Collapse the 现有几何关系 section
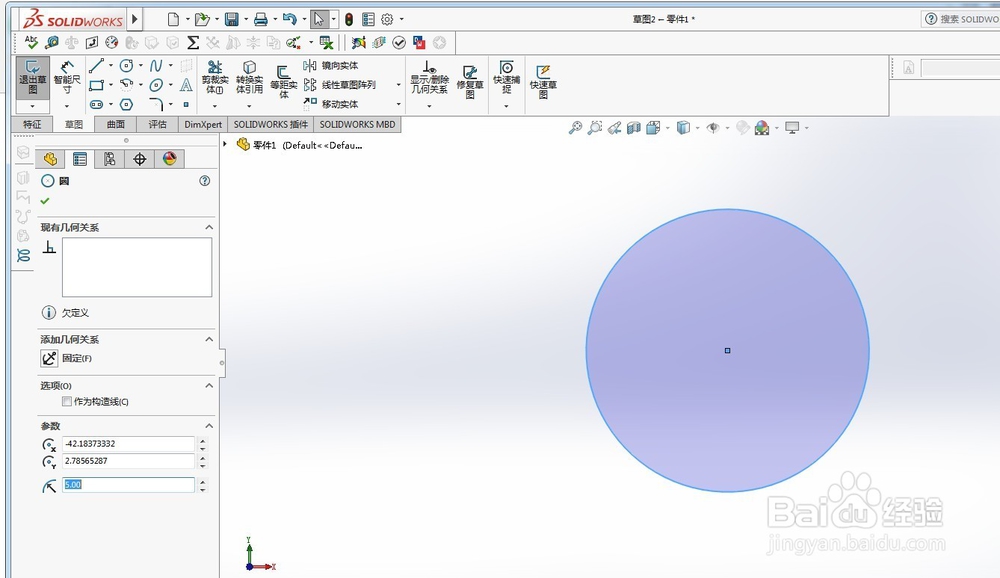 tap(209, 227)
